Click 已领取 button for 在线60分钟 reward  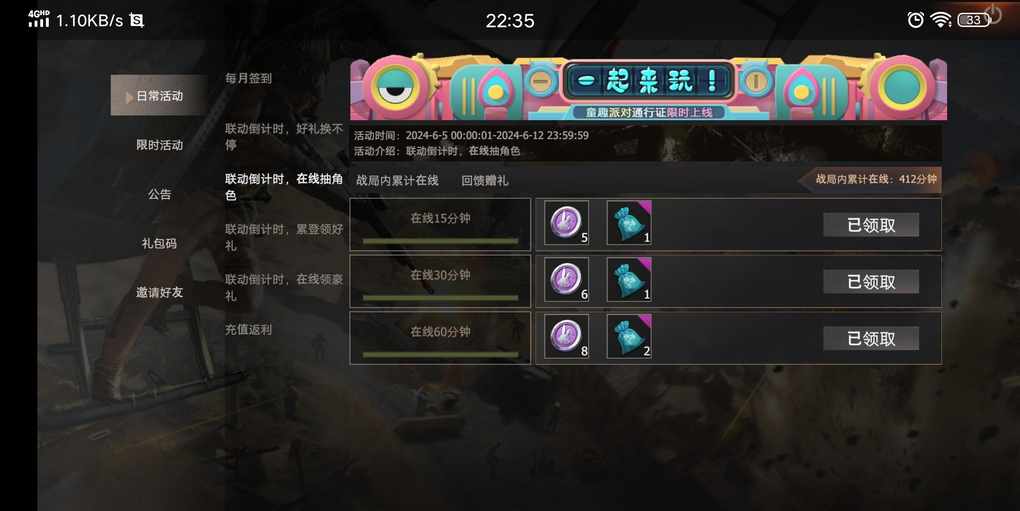pyautogui.click(x=871, y=338)
